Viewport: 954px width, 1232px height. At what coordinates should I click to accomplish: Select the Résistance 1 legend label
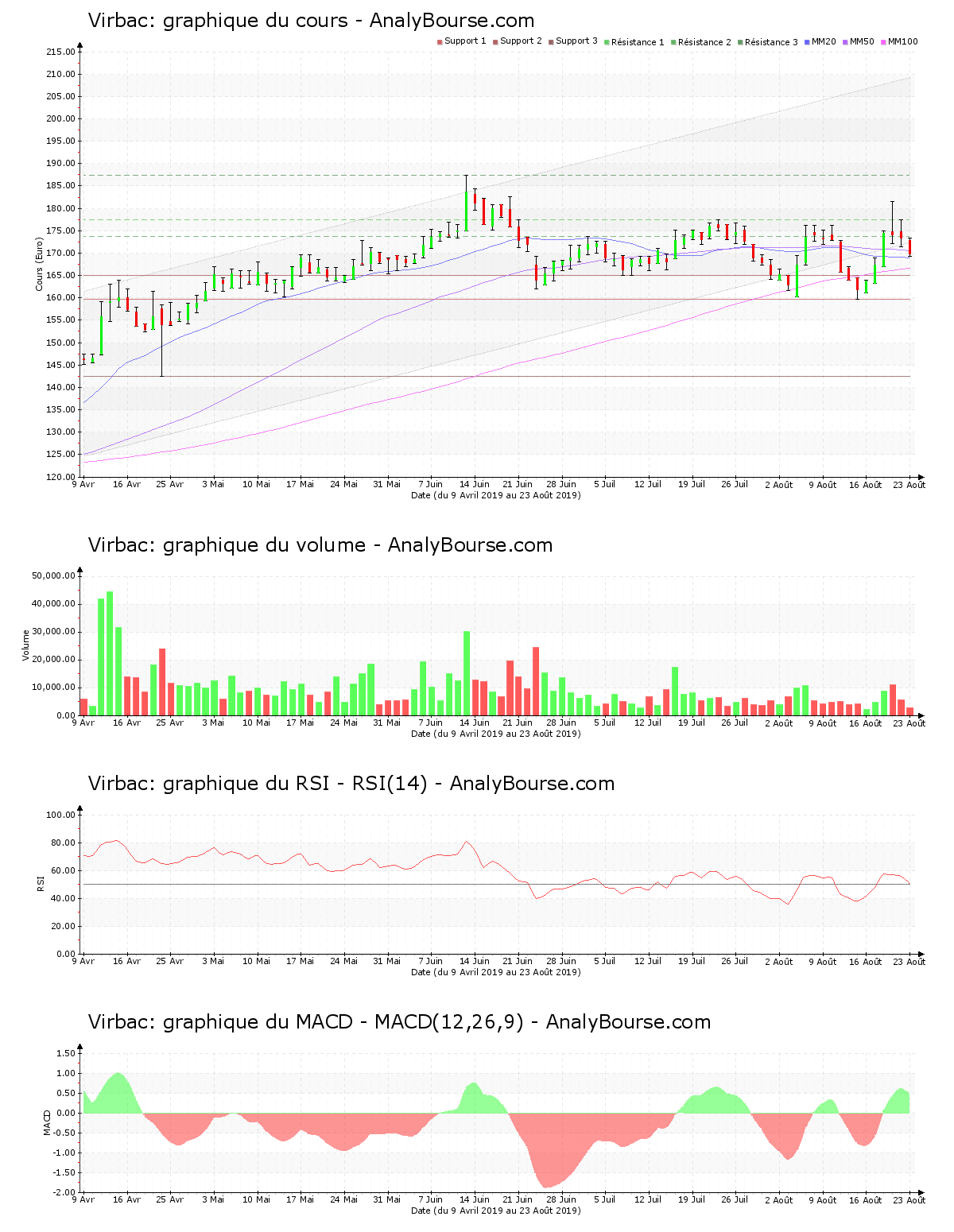pyautogui.click(x=638, y=42)
